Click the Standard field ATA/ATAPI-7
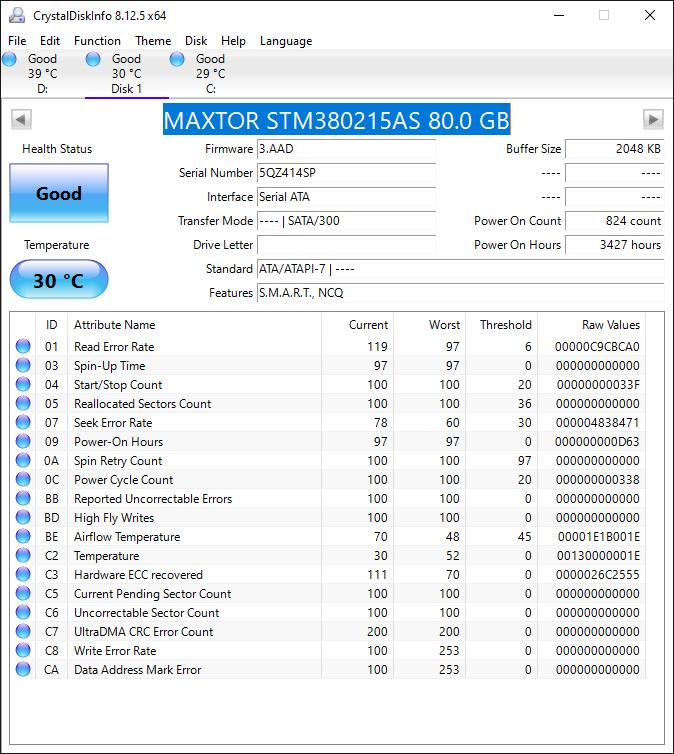Viewport: 674px width, 754px height. click(x=461, y=269)
